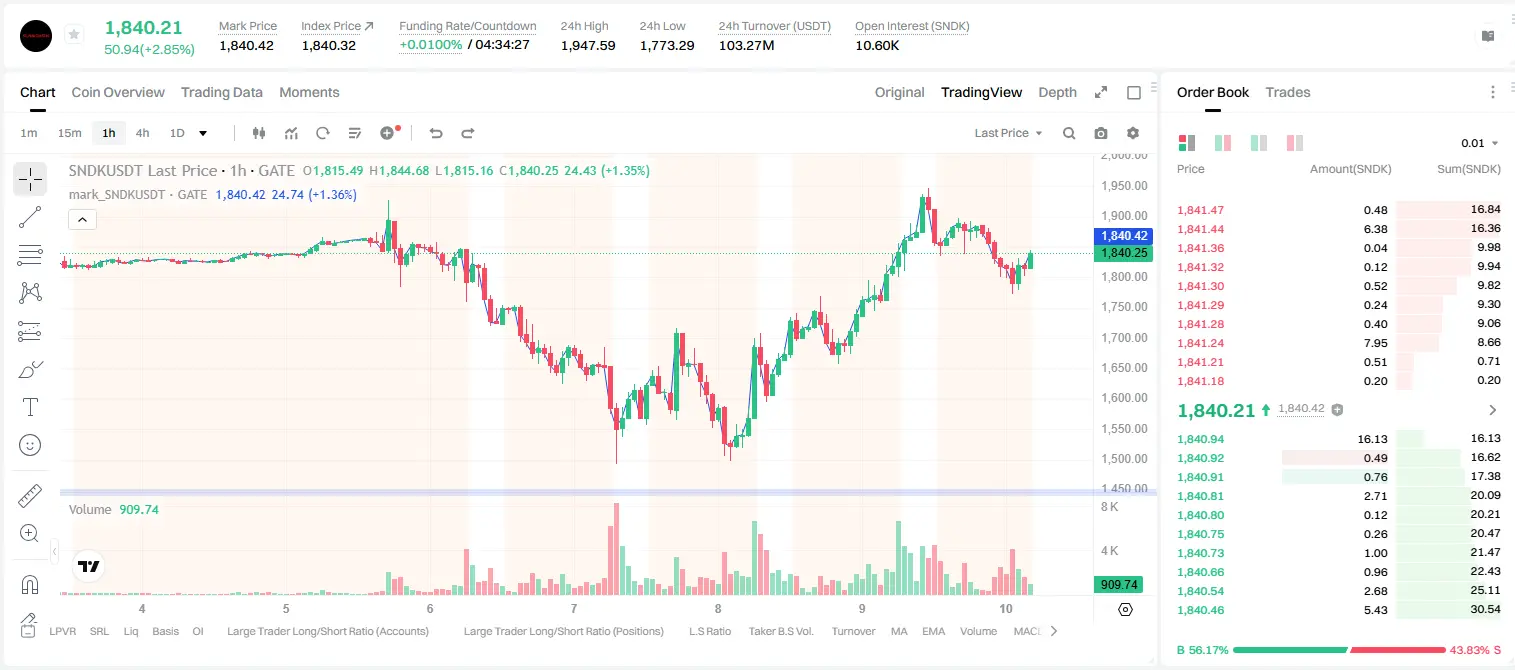Select the ruler measure tool

tap(30, 496)
